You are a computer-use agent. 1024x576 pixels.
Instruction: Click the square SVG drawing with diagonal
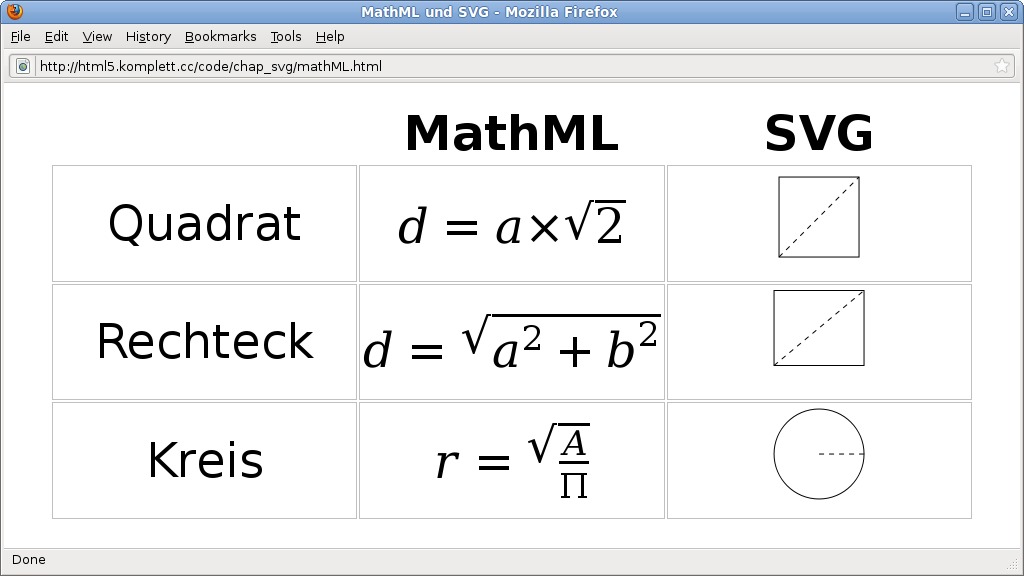click(x=819, y=217)
